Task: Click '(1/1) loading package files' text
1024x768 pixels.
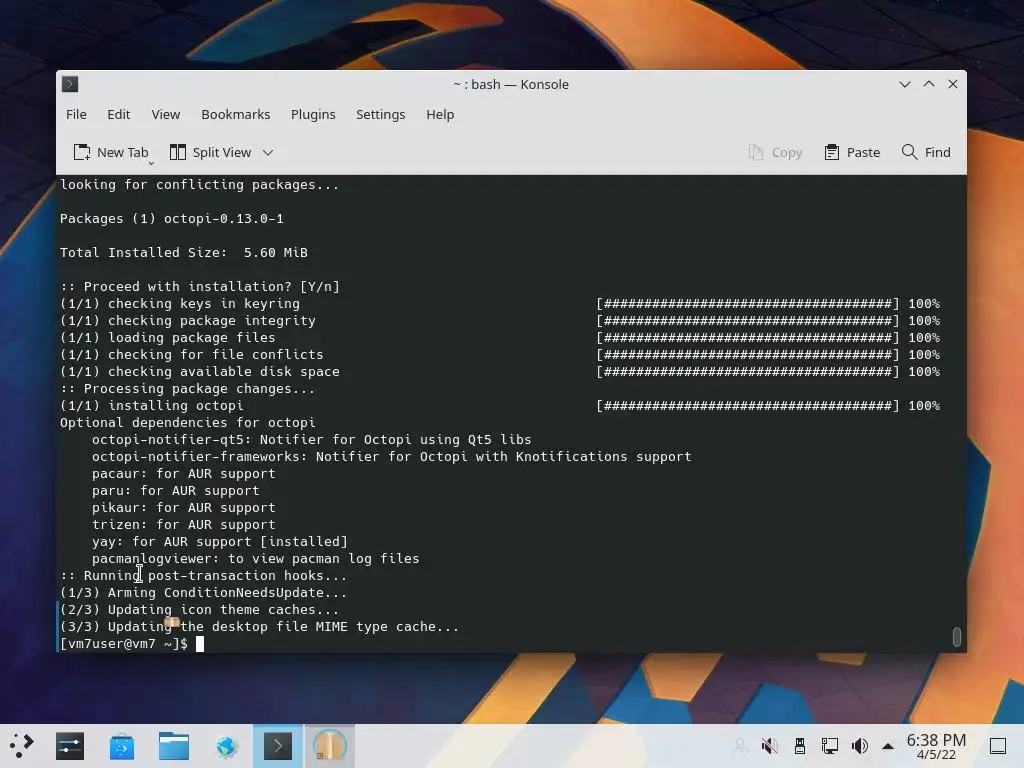Action: pos(168,338)
